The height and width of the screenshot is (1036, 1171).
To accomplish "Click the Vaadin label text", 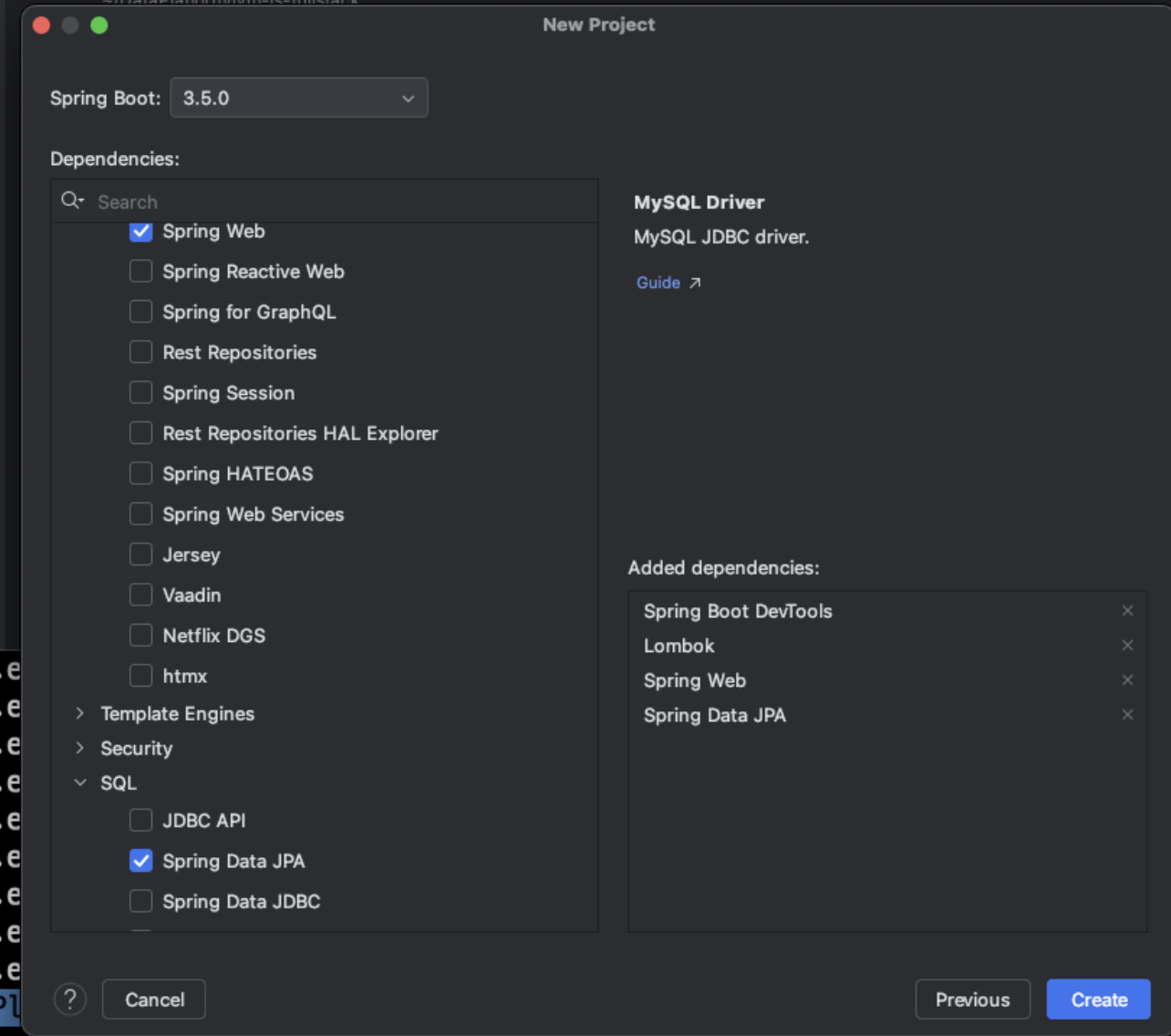I will click(x=192, y=596).
